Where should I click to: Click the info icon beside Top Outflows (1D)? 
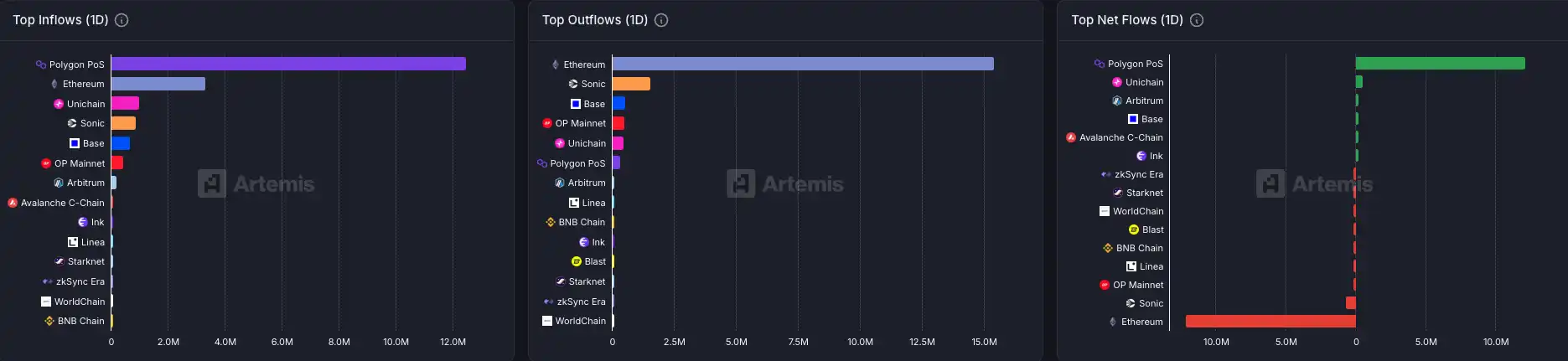(661, 20)
